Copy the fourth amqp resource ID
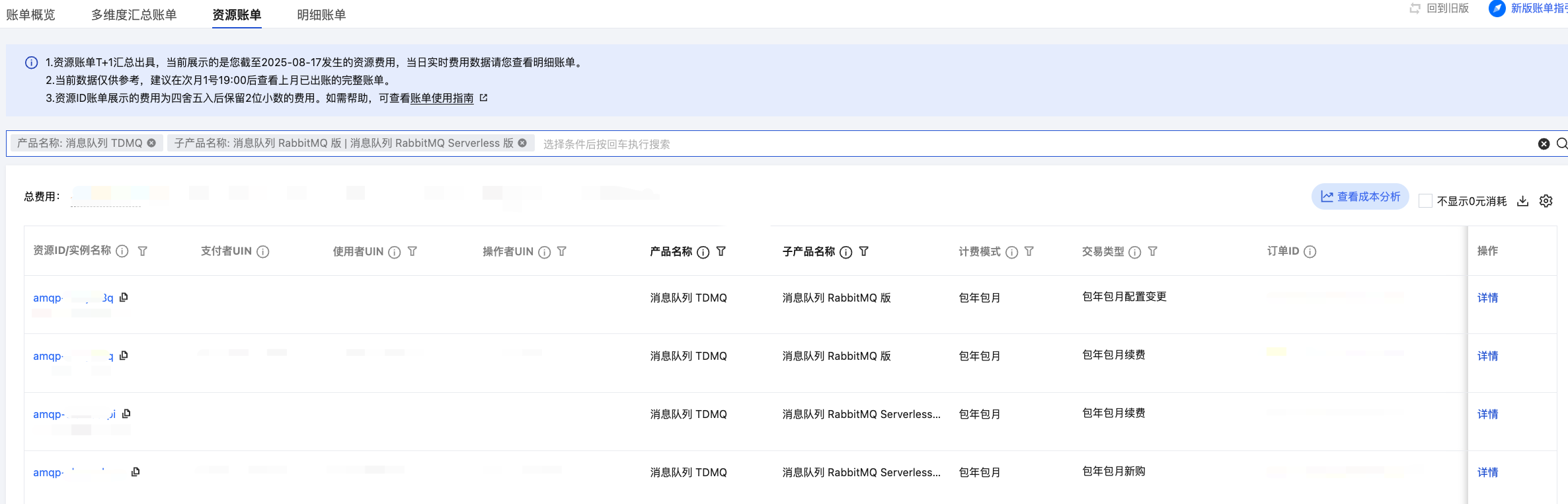The width and height of the screenshot is (1568, 504). (136, 472)
